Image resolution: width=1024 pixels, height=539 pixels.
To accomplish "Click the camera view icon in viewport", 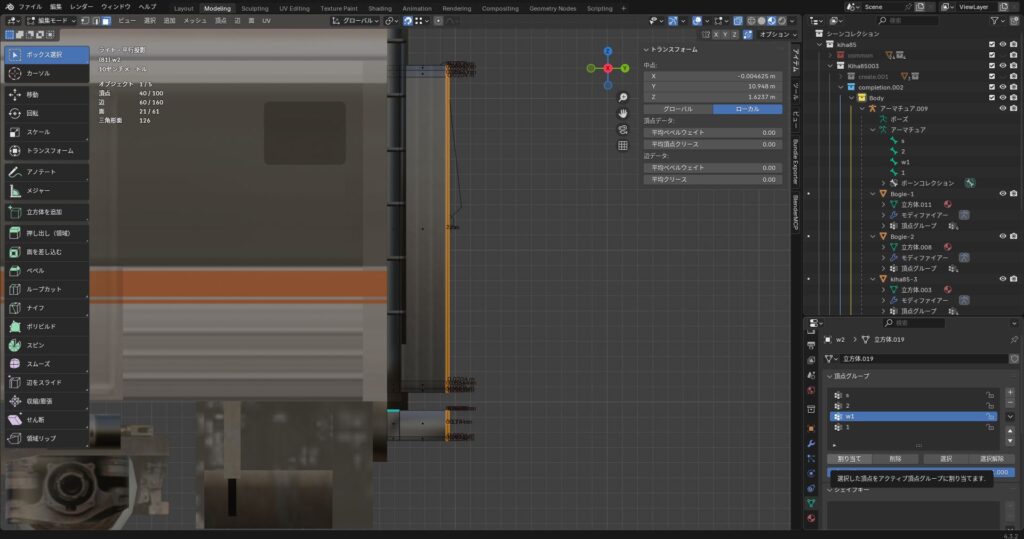I will tap(623, 129).
